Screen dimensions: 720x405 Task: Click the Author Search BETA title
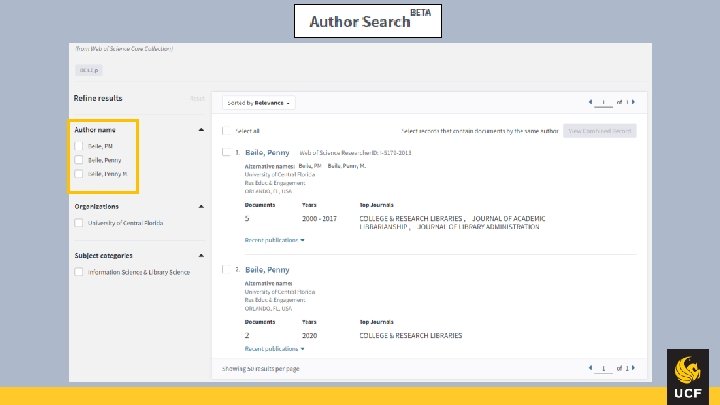[x=368, y=21]
